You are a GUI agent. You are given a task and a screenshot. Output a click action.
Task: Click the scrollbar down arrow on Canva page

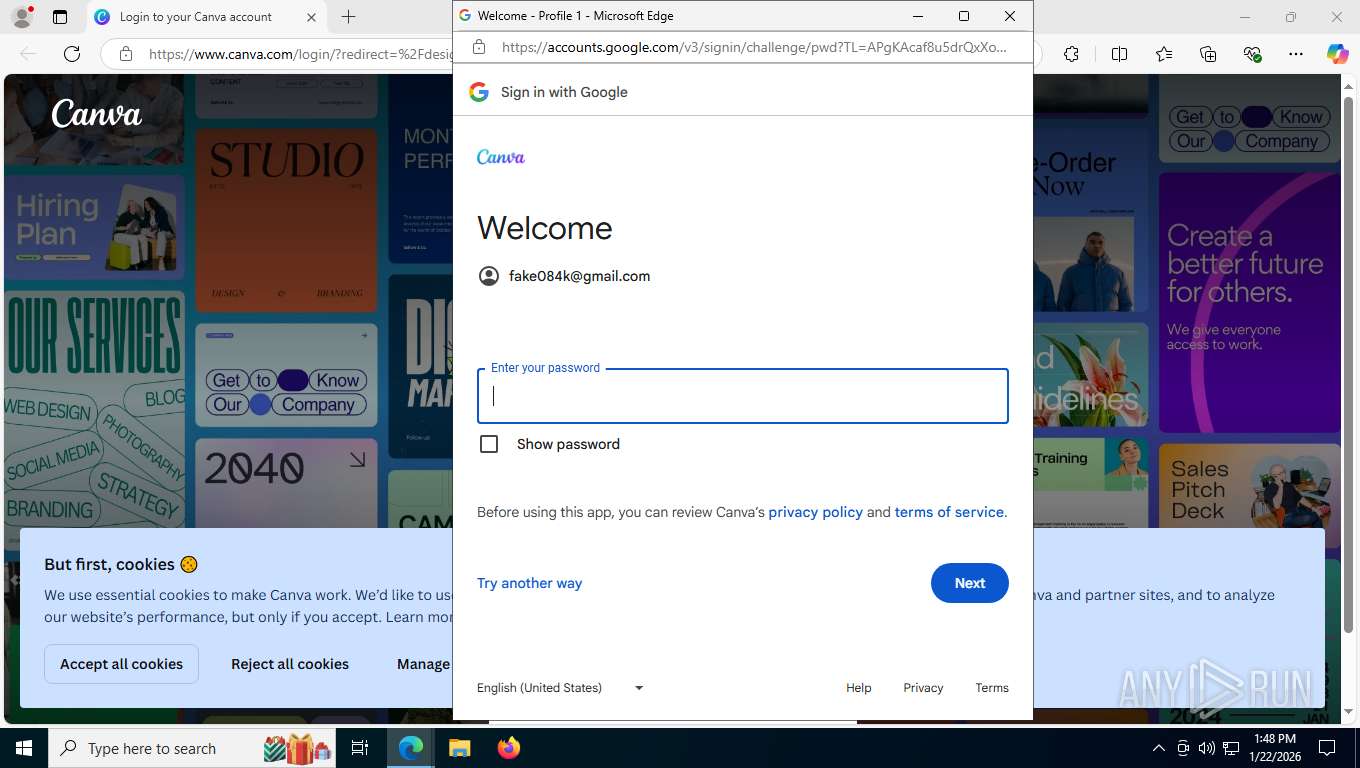[1348, 711]
